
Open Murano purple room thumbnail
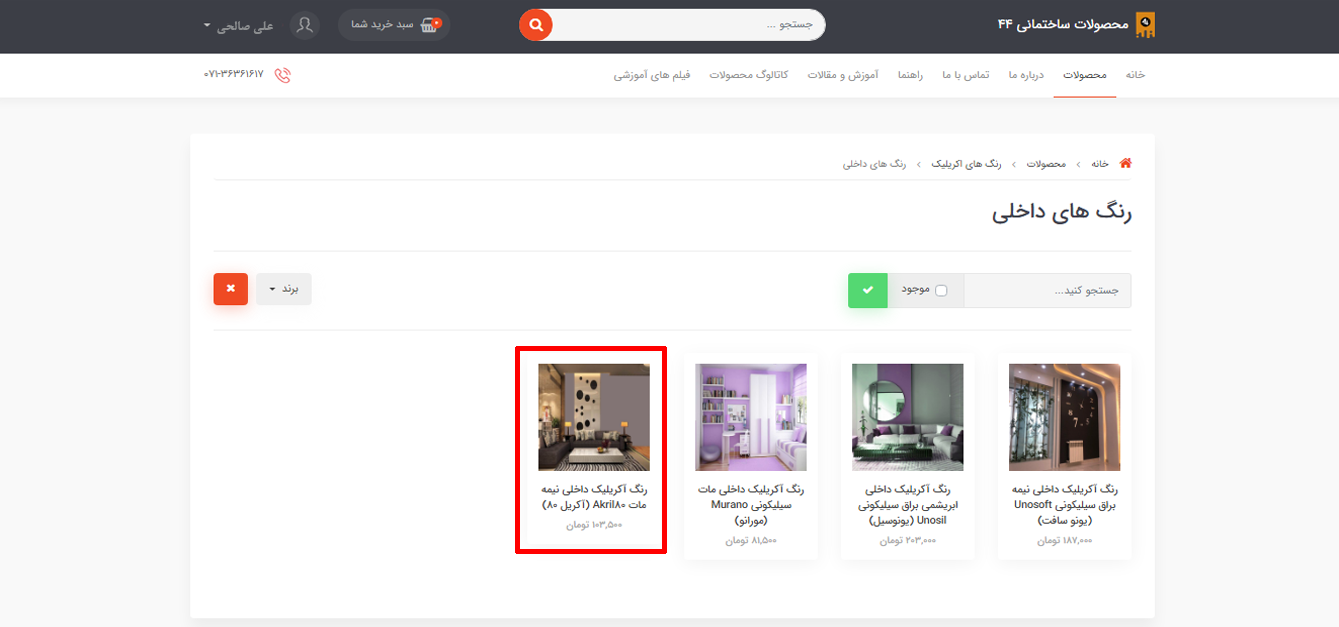point(751,417)
